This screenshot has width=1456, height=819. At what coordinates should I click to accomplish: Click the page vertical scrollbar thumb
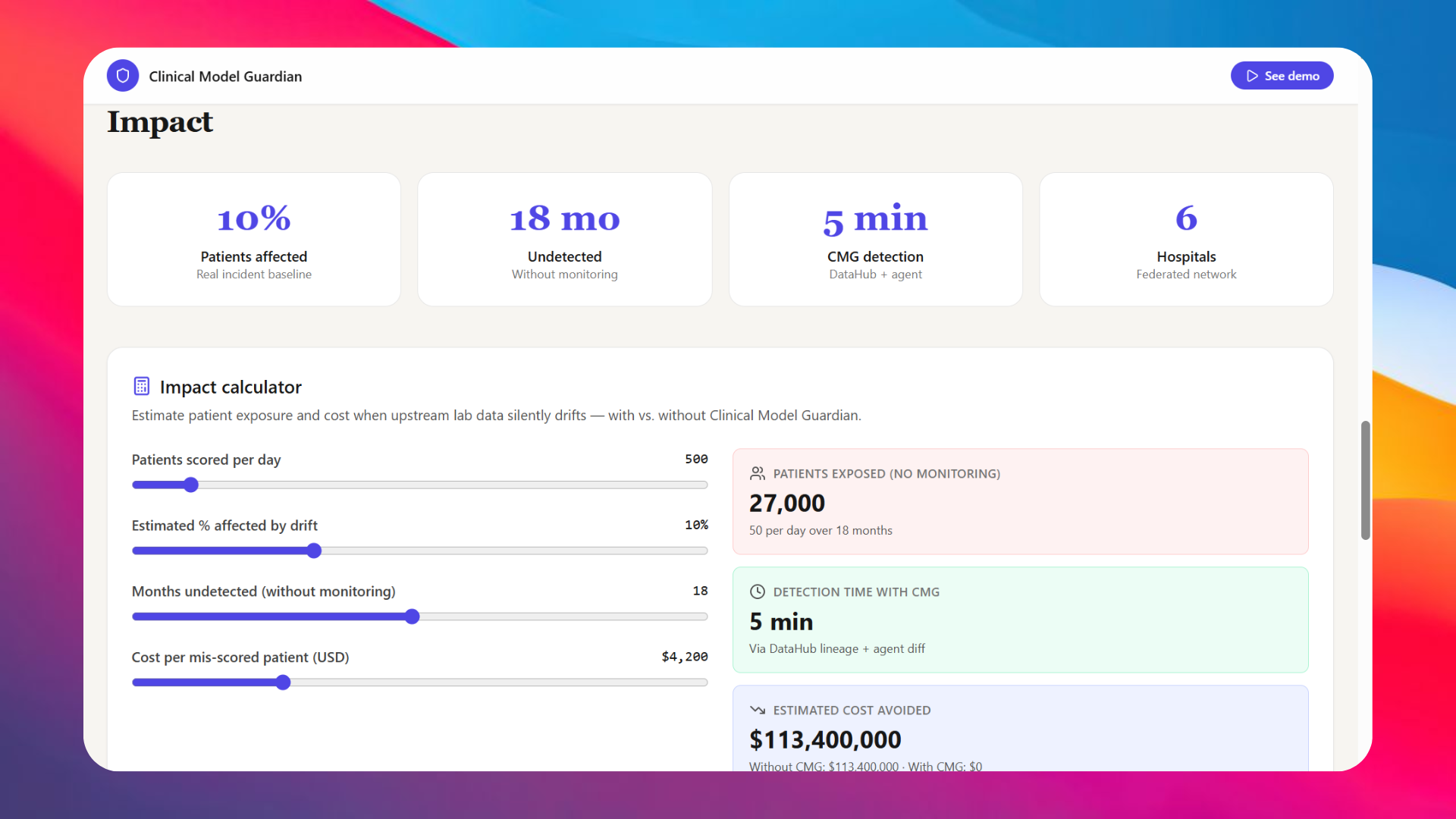tap(1366, 481)
